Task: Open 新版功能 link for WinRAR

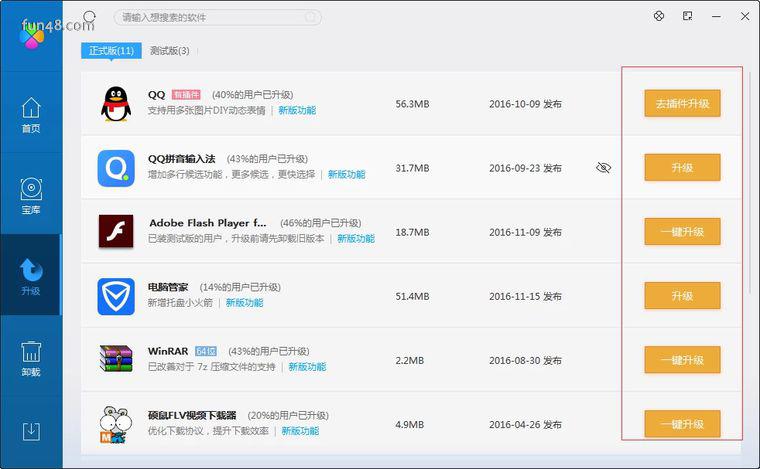Action: (307, 367)
